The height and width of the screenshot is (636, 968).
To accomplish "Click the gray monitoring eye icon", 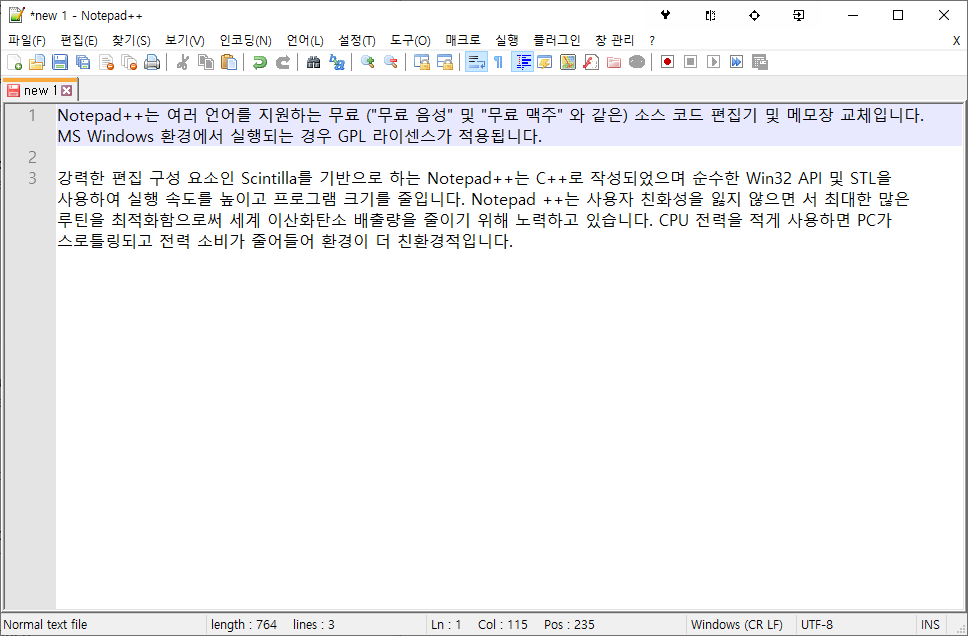I will pyautogui.click(x=637, y=62).
